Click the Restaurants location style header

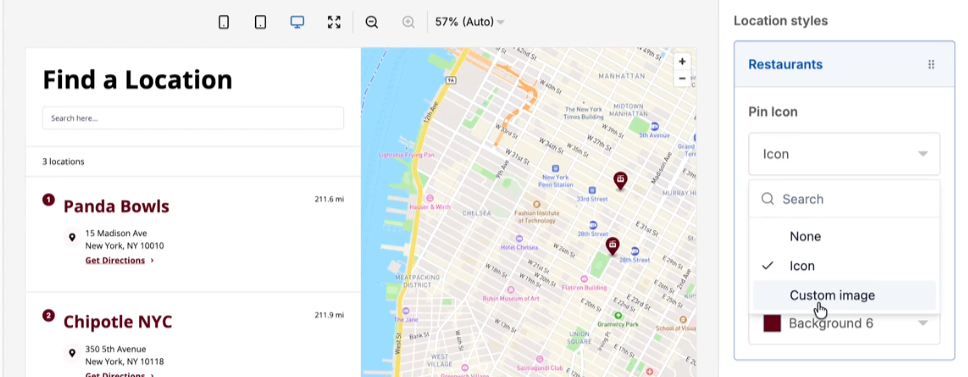pyautogui.click(x=844, y=64)
